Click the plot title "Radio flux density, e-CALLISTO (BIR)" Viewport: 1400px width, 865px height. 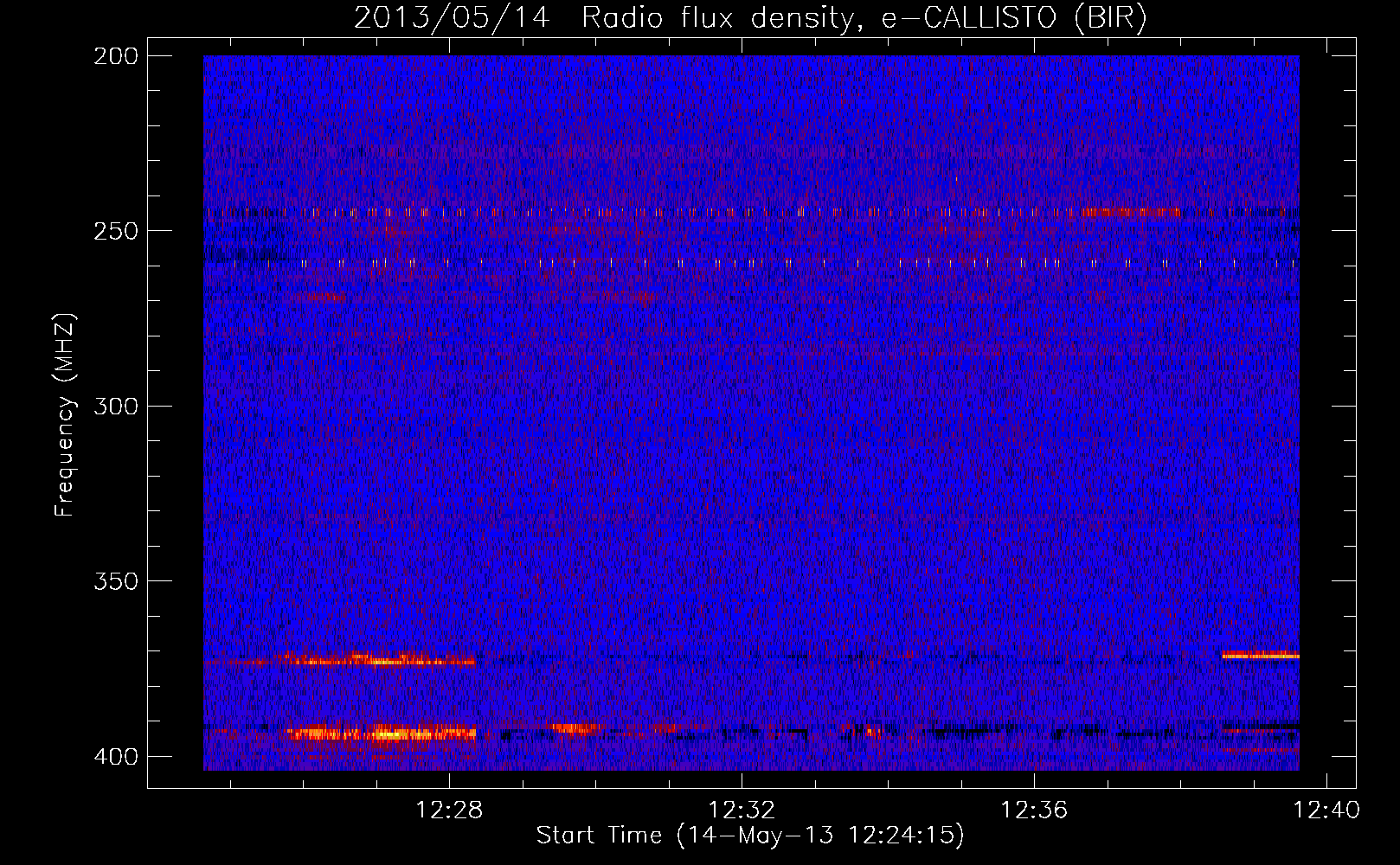coord(864,18)
